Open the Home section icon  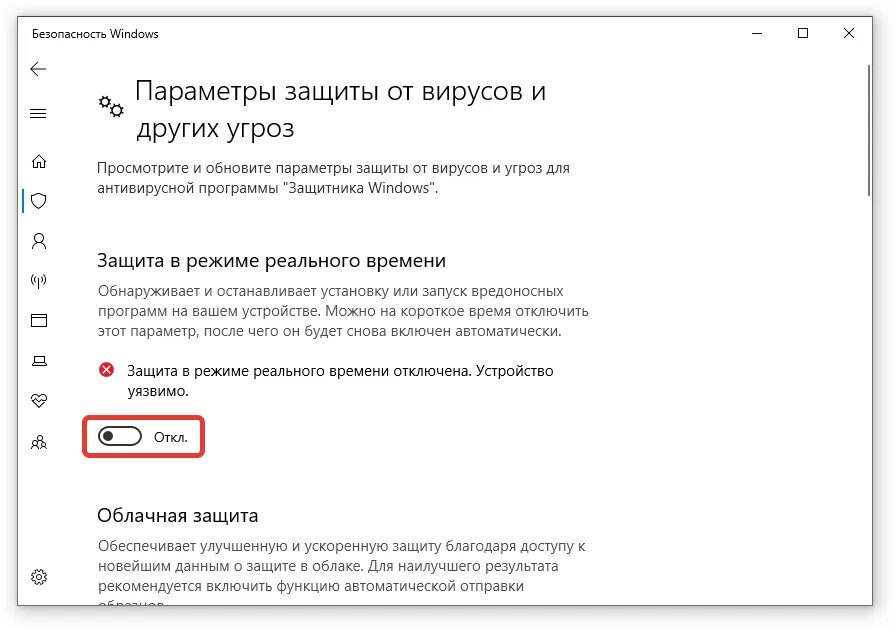coord(39,161)
